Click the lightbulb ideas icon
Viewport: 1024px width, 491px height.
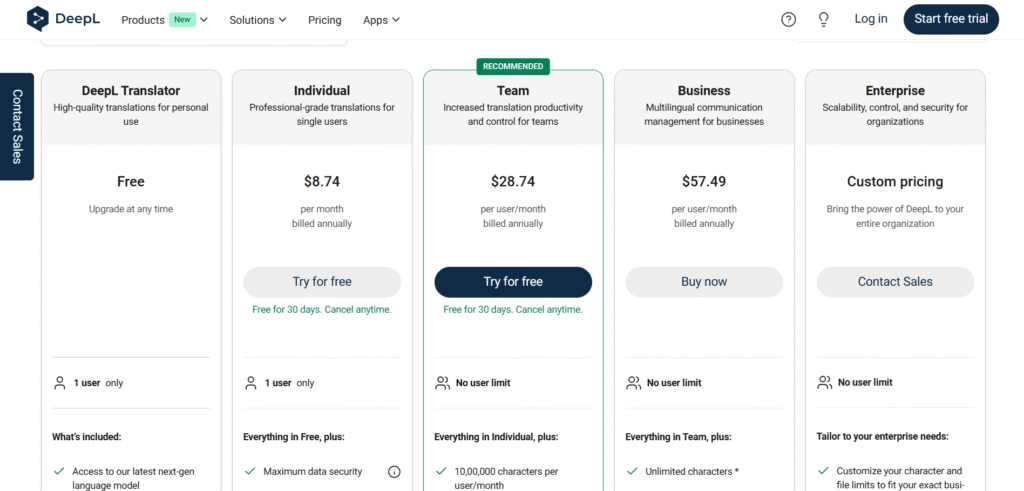pos(824,20)
